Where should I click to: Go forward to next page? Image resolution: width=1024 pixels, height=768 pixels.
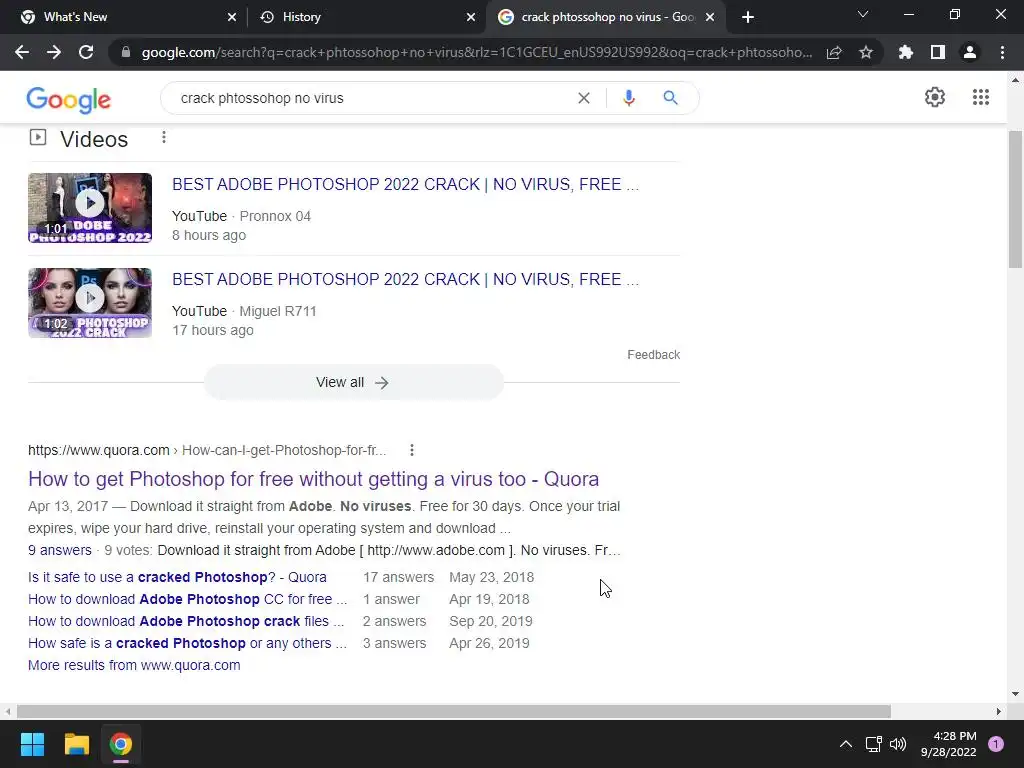(x=54, y=52)
